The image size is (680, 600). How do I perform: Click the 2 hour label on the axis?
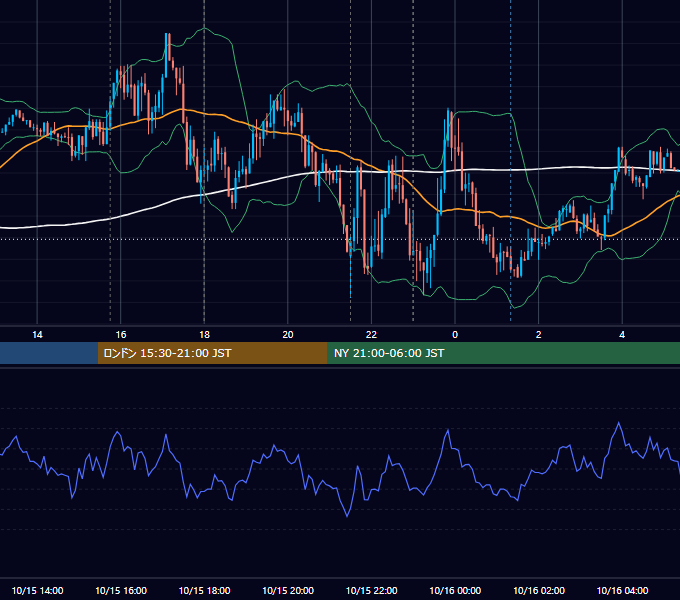tap(539, 335)
